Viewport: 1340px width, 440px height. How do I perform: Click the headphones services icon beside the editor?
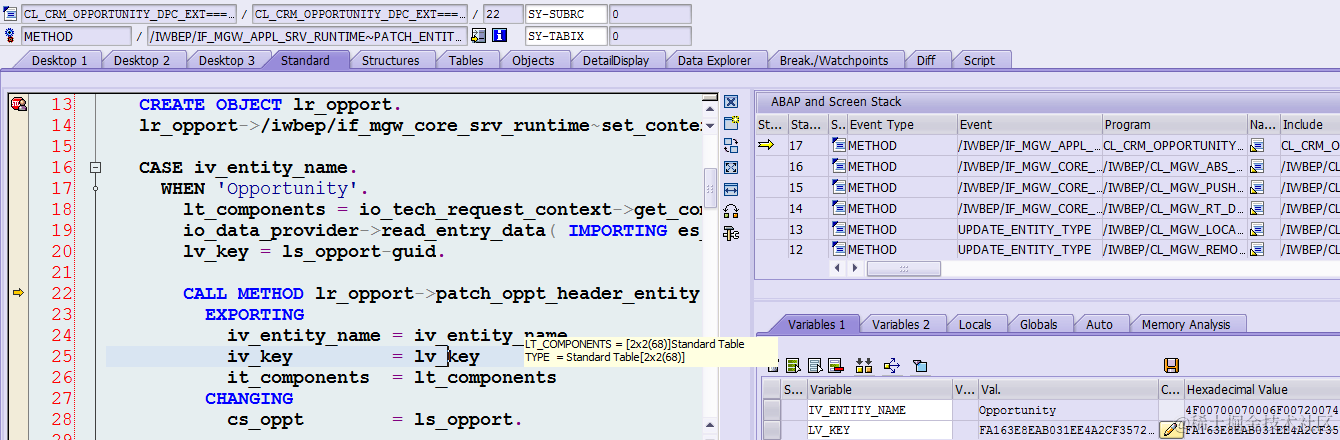[731, 212]
